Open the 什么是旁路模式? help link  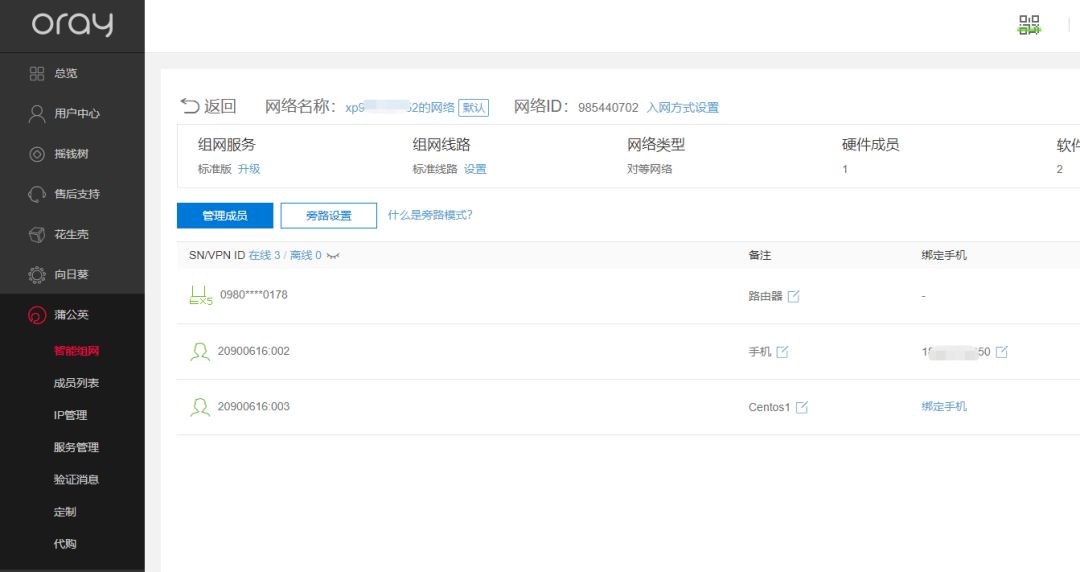[x=430, y=215]
